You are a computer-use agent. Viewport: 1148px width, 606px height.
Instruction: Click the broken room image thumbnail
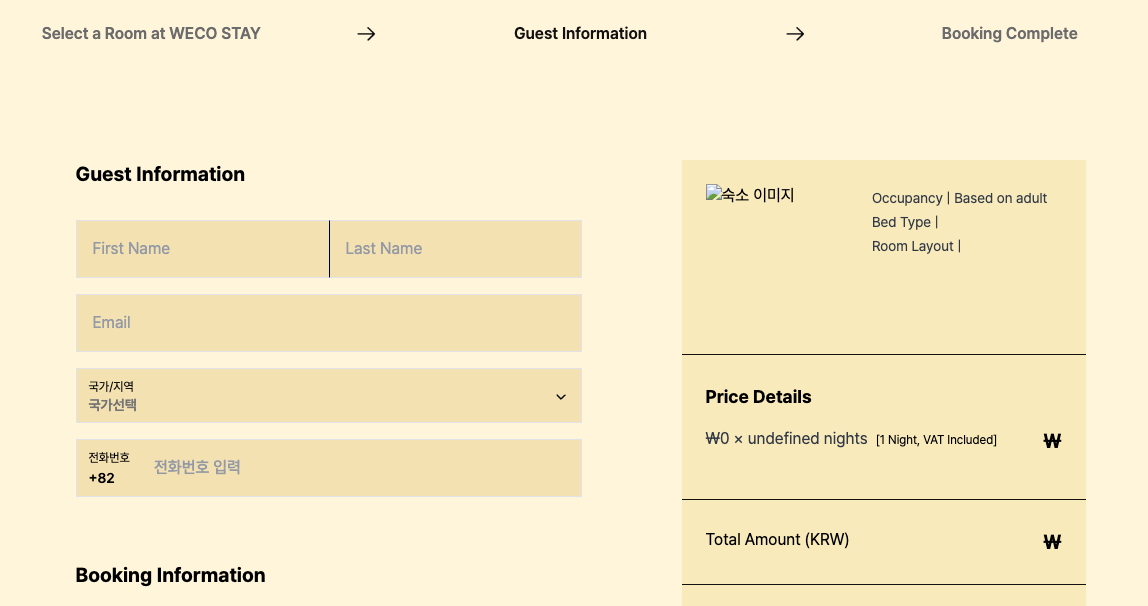pos(750,195)
